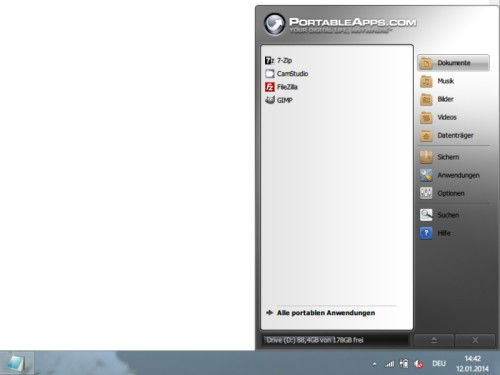Click Suchen to search
500x375 pixels.
[439, 215]
